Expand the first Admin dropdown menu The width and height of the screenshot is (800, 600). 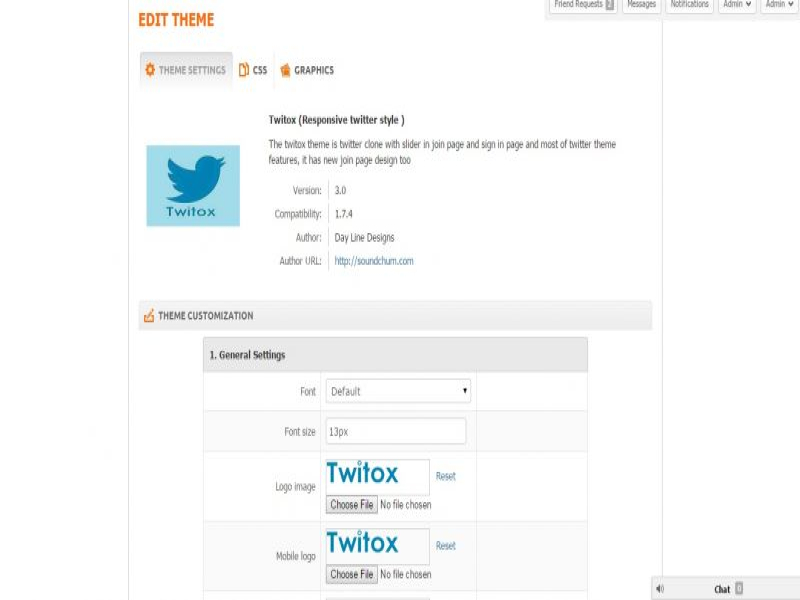[x=738, y=5]
